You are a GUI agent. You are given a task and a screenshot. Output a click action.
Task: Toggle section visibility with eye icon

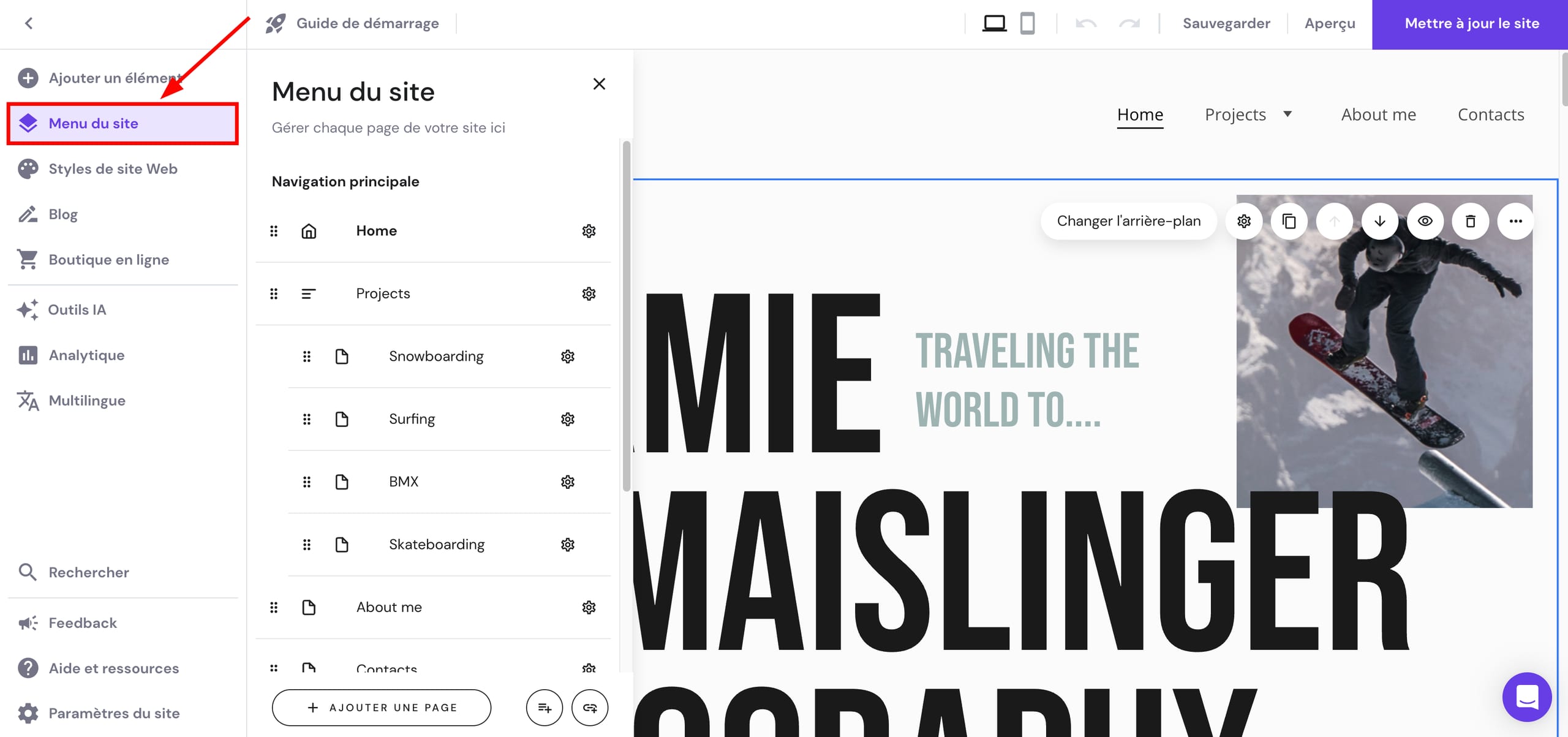pyautogui.click(x=1425, y=221)
